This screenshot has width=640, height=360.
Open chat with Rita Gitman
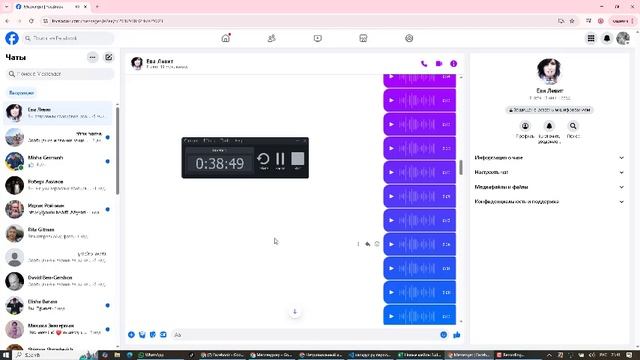coord(58,233)
